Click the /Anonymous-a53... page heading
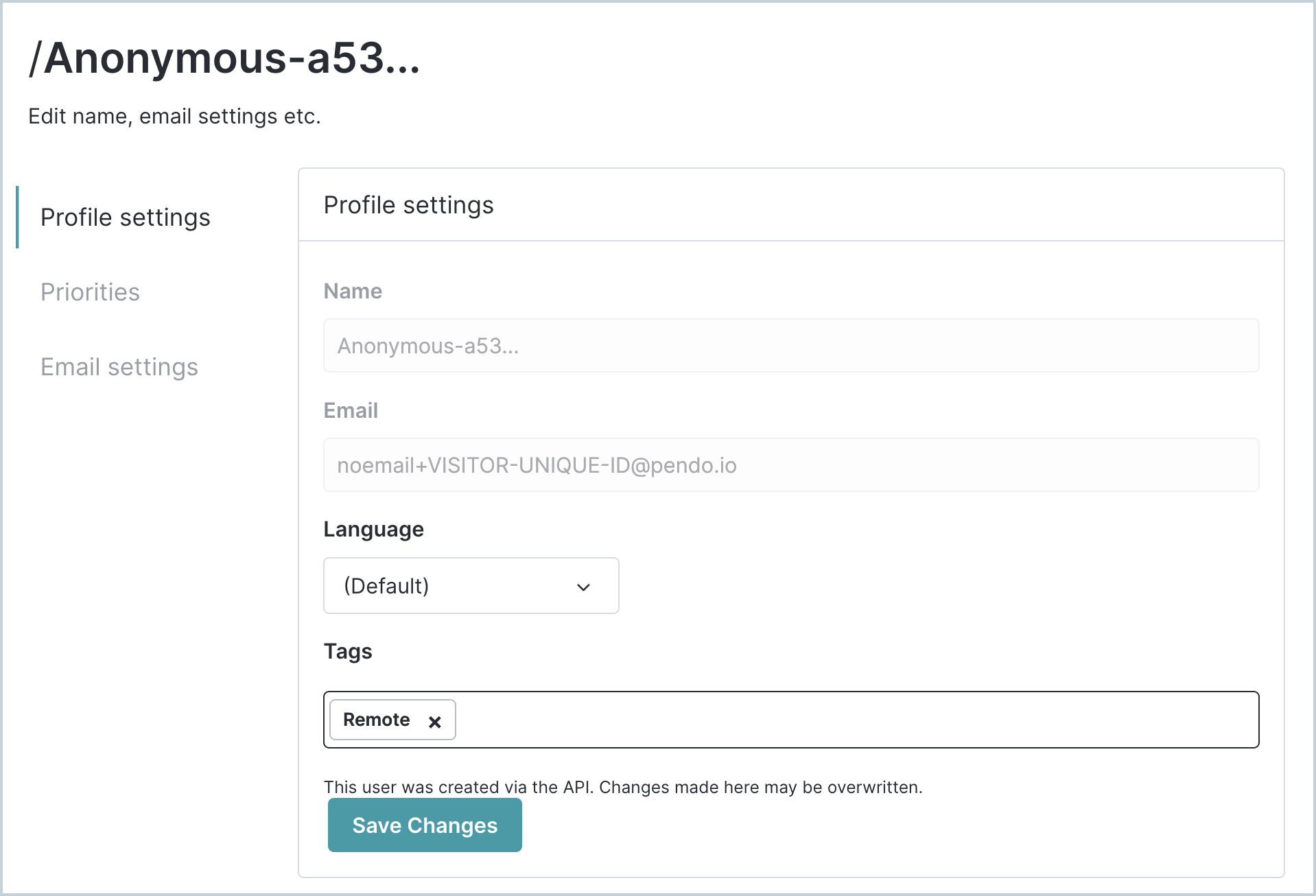The width and height of the screenshot is (1316, 896). [x=224, y=58]
